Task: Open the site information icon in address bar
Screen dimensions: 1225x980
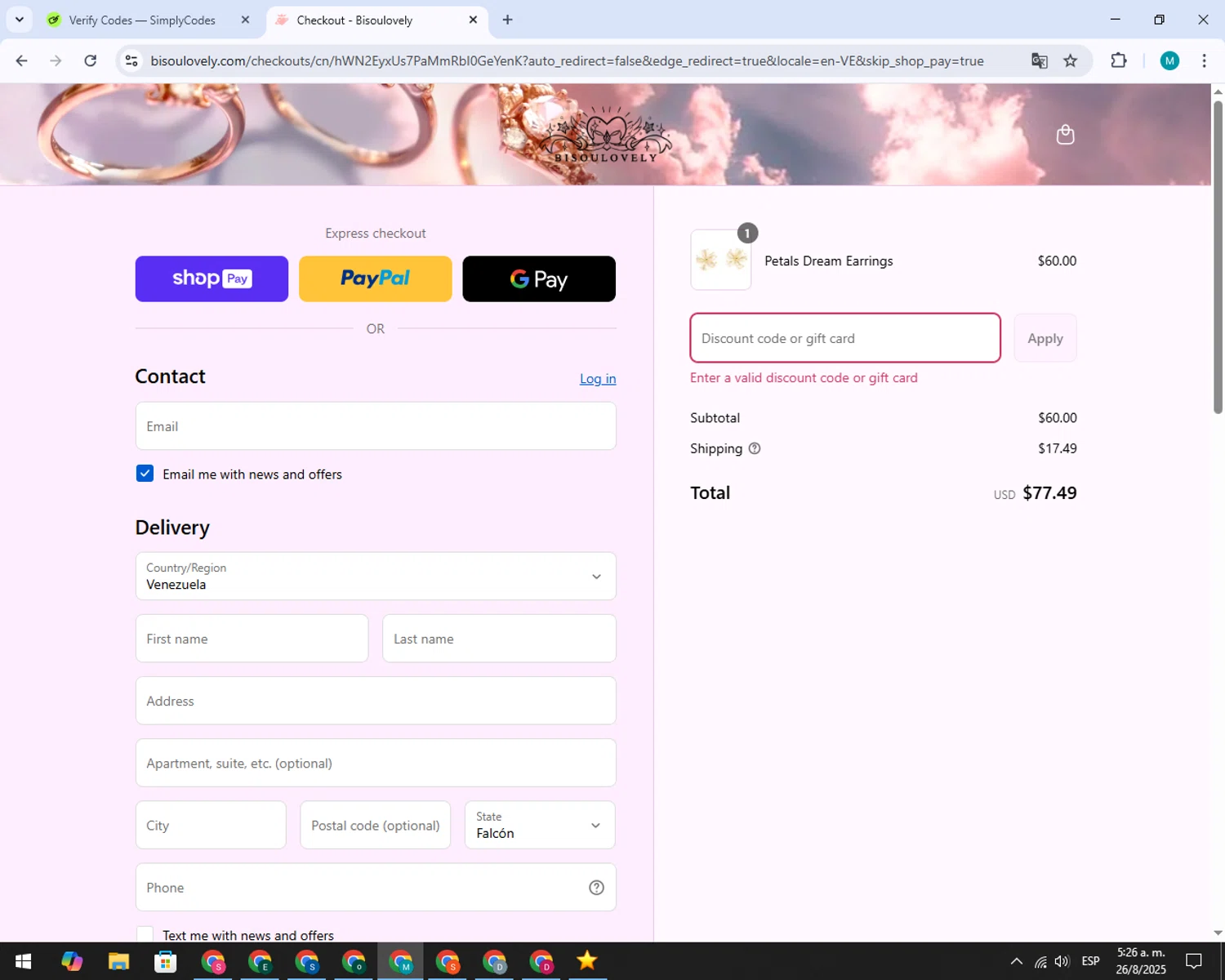Action: (x=131, y=60)
